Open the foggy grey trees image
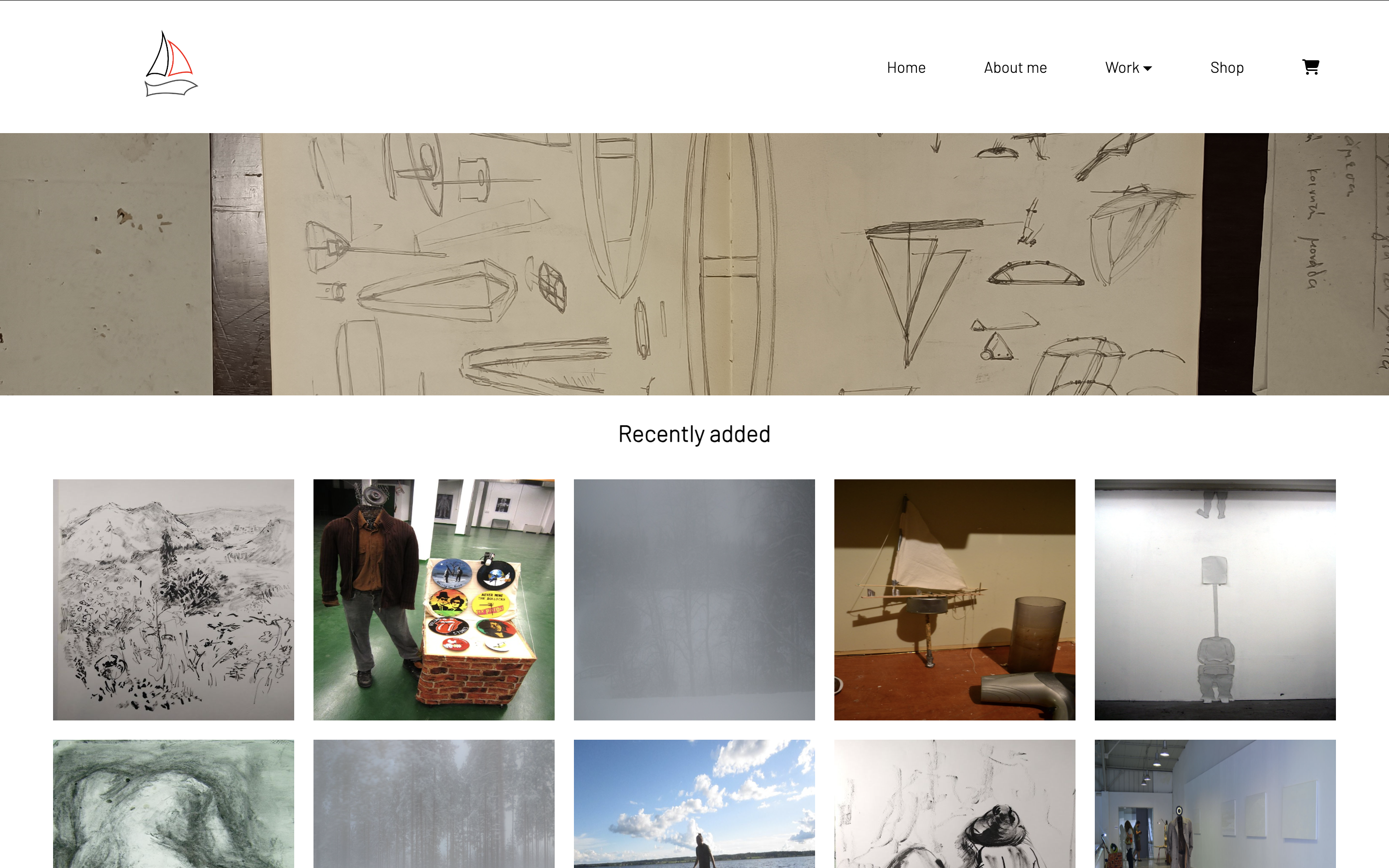The height and width of the screenshot is (868, 1389). [694, 599]
